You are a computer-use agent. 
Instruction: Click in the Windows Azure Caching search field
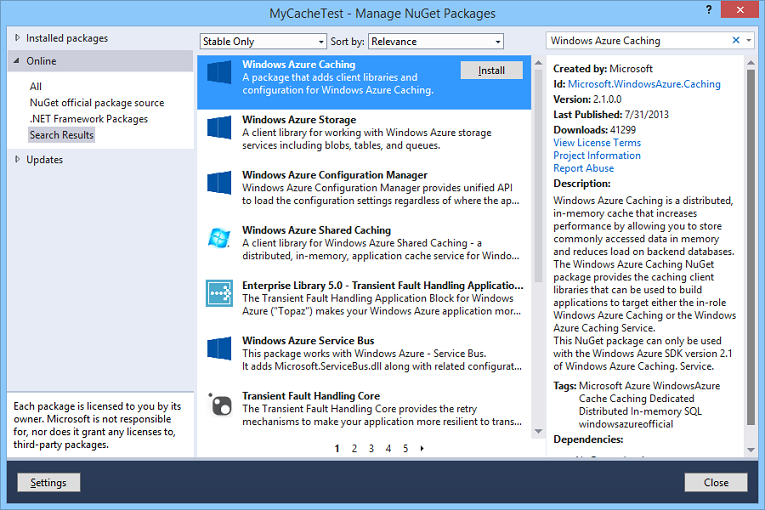coord(639,41)
